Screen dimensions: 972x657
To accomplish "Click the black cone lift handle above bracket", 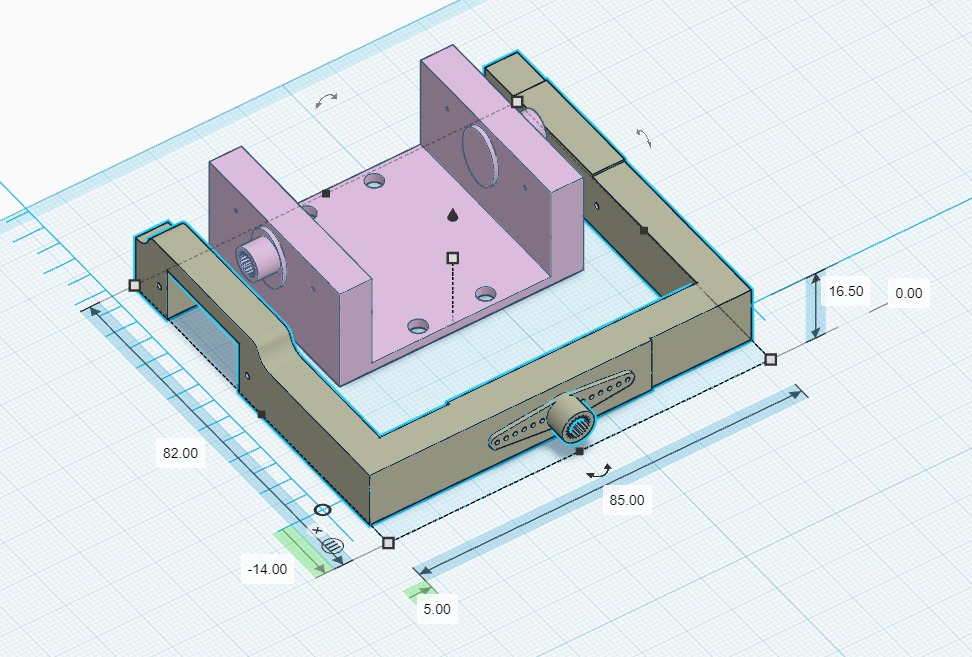I will (x=453, y=215).
